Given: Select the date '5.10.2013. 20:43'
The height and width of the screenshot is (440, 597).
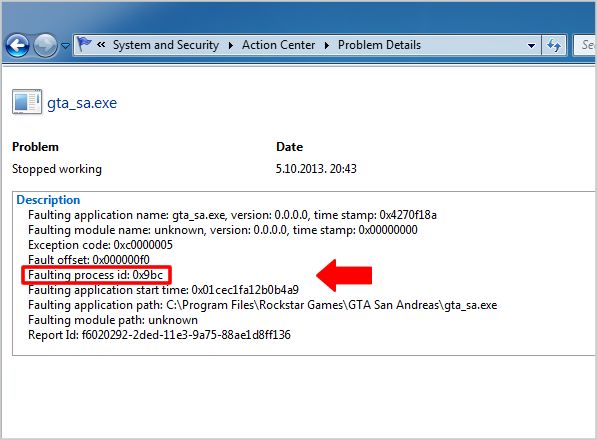Looking at the screenshot, I should [316, 169].
